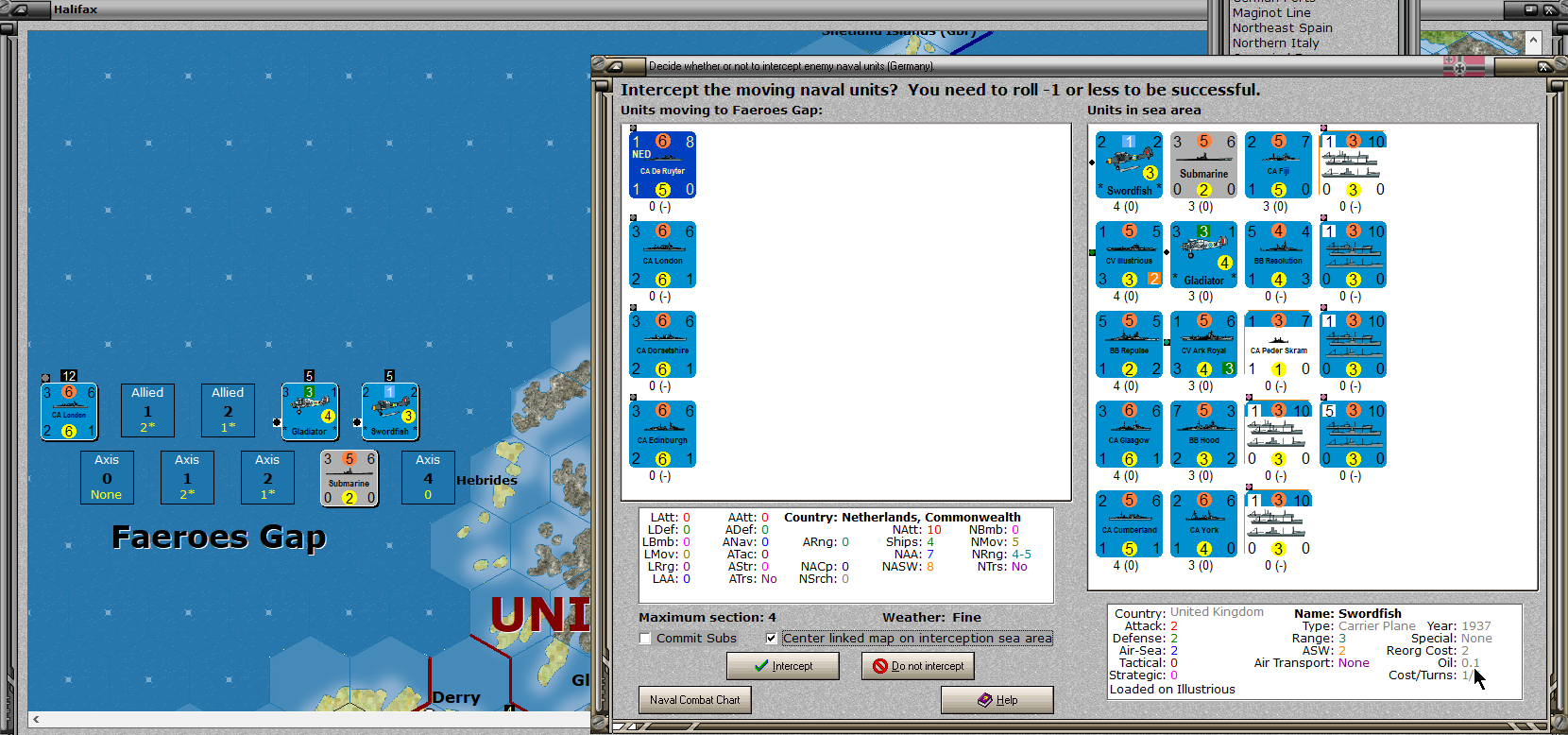Image resolution: width=1568 pixels, height=735 pixels.
Task: Click the Intercept button
Action: pyautogui.click(x=783, y=666)
